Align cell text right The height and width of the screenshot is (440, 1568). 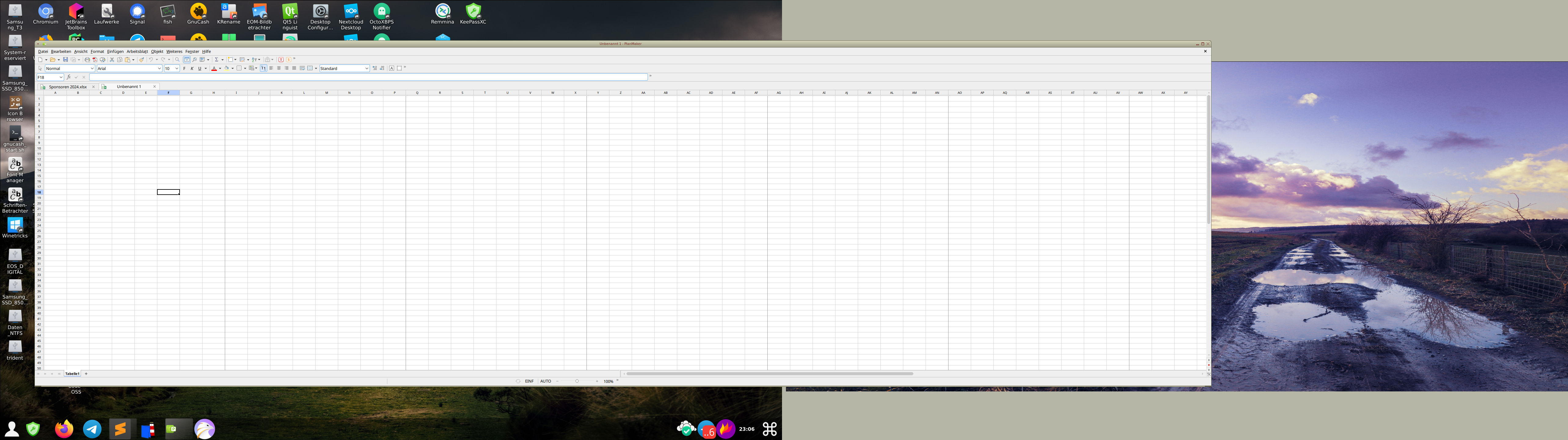point(287,68)
